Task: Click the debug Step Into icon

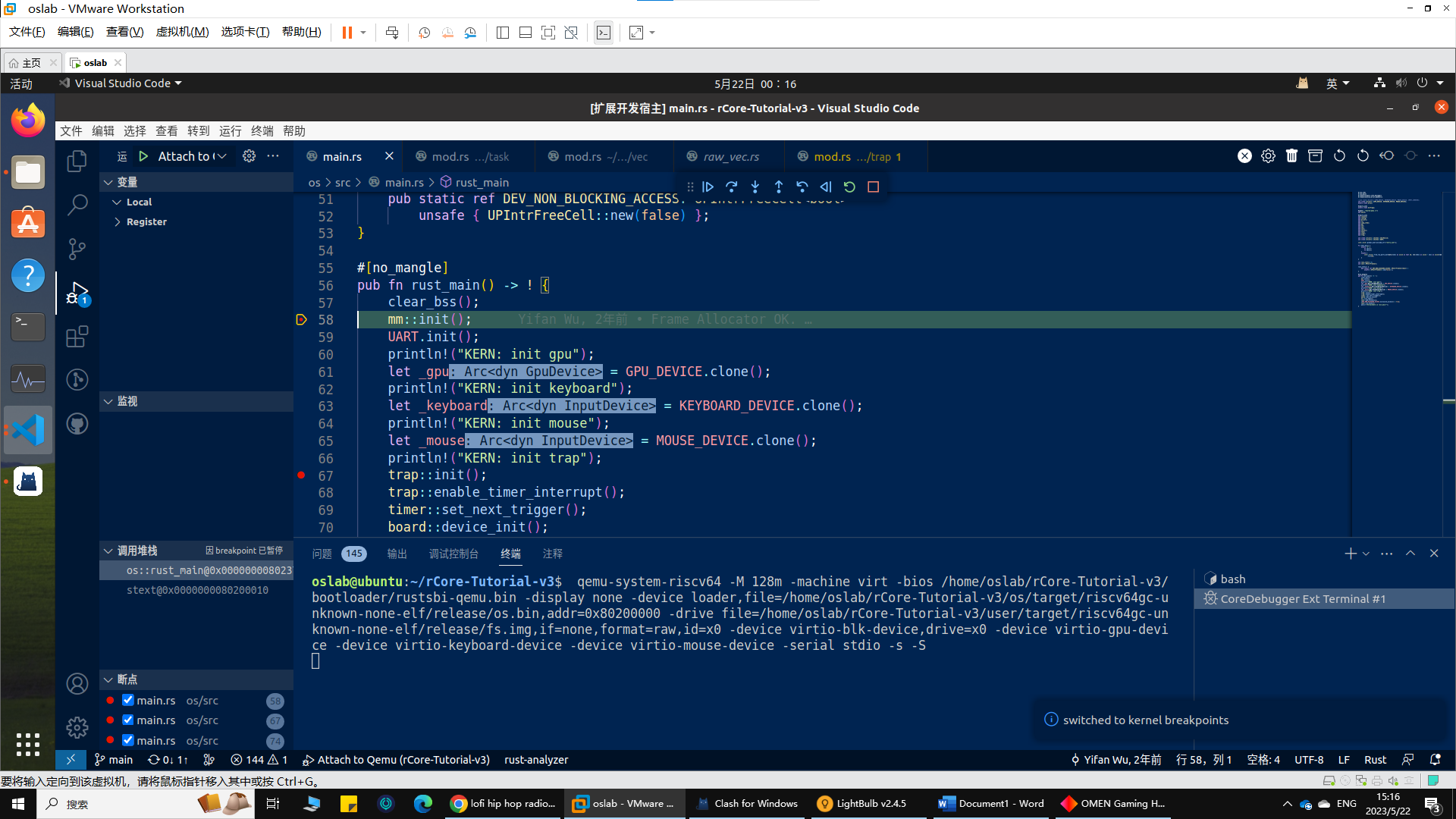Action: (755, 187)
